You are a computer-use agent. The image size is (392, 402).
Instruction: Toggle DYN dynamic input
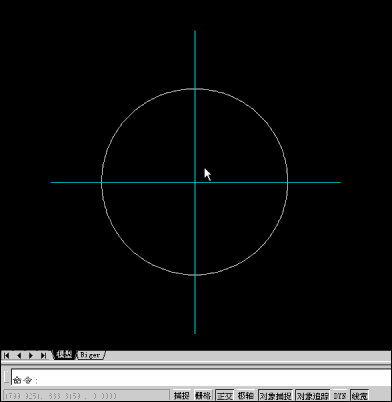point(340,396)
